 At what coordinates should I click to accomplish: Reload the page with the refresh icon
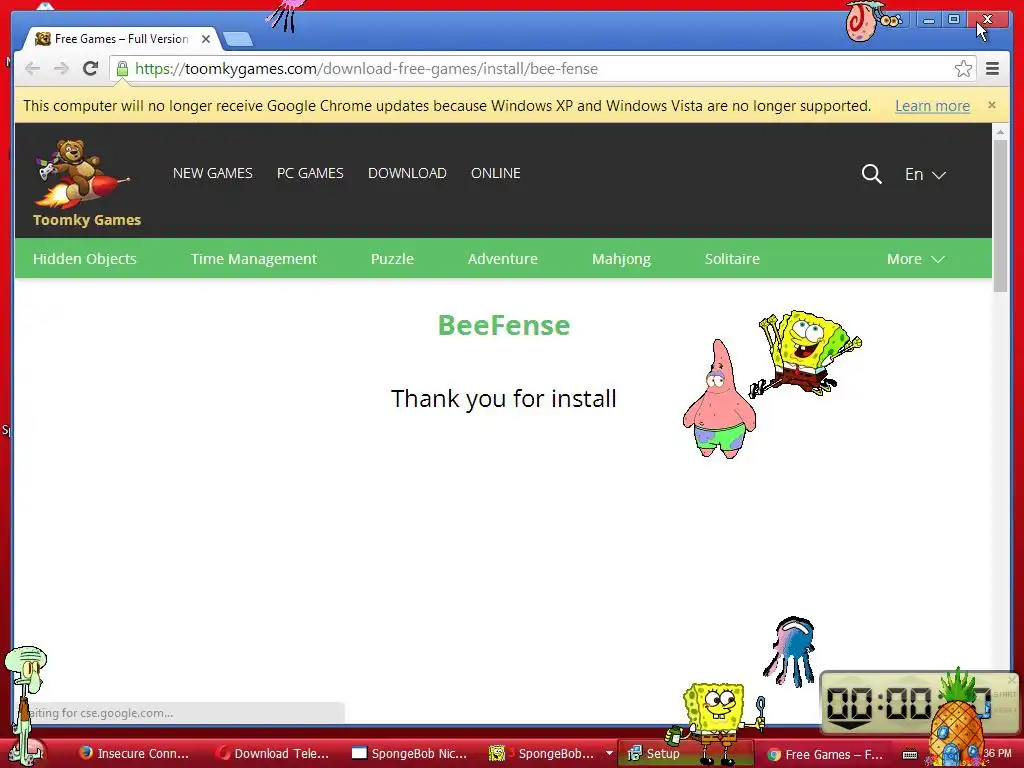point(90,69)
